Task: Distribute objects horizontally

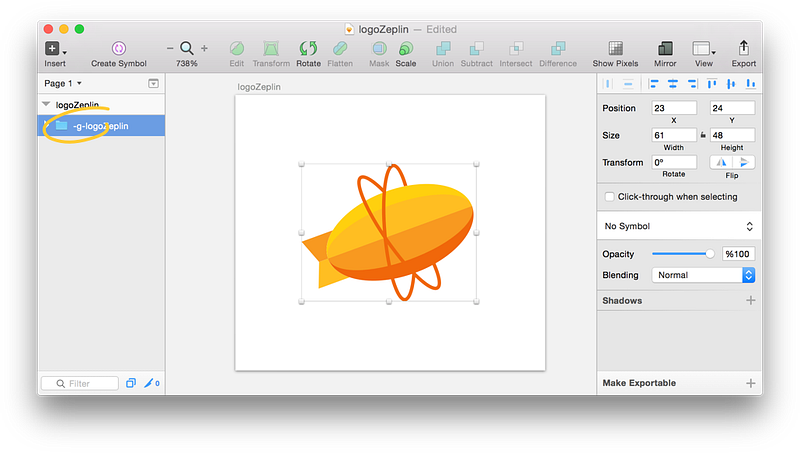Action: pyautogui.click(x=608, y=84)
